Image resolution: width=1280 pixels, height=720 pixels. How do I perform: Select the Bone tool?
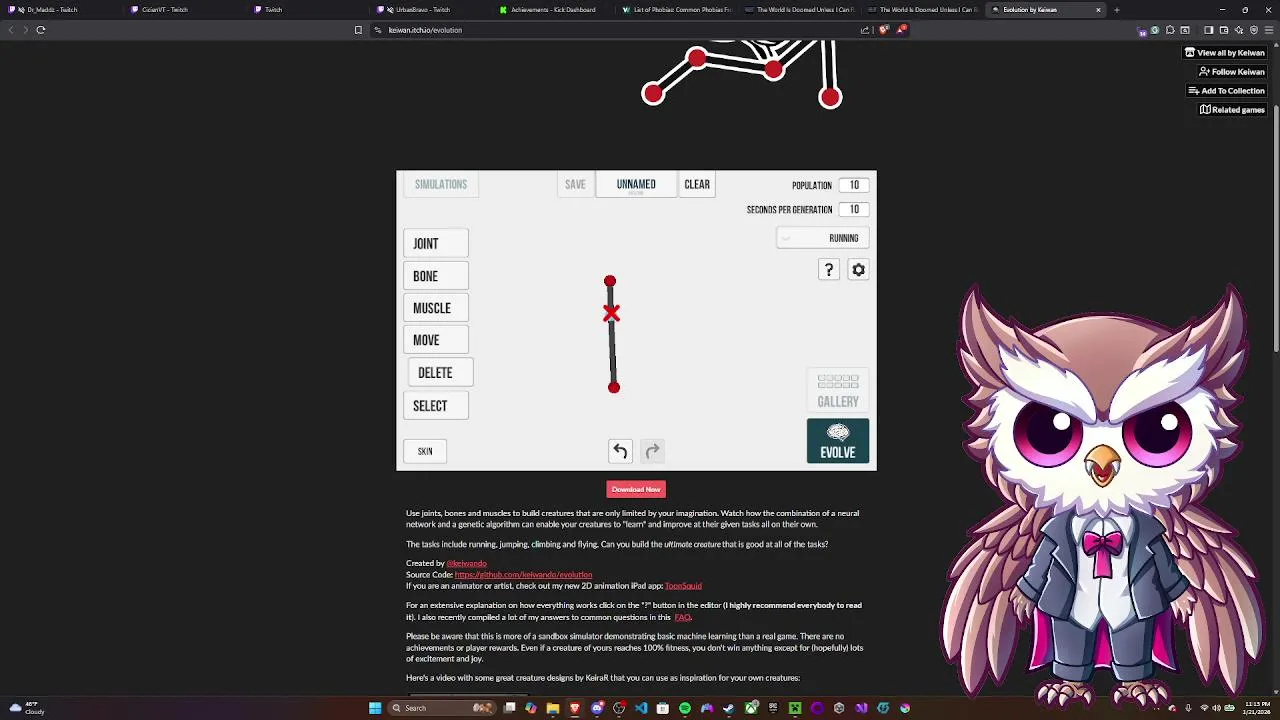[435, 276]
